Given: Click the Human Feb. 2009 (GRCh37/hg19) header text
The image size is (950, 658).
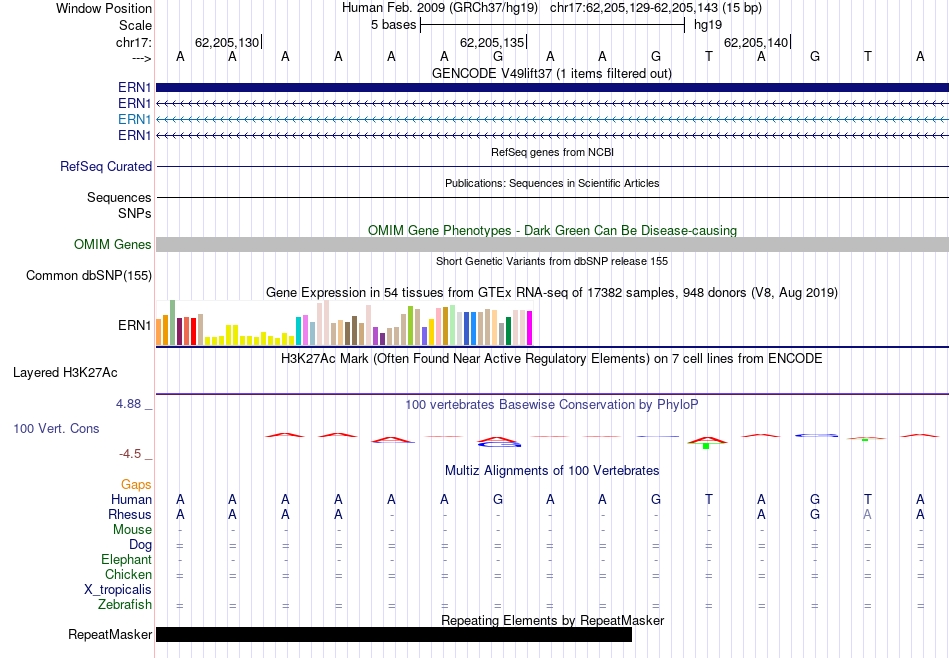Looking at the screenshot, I should pyautogui.click(x=440, y=8).
